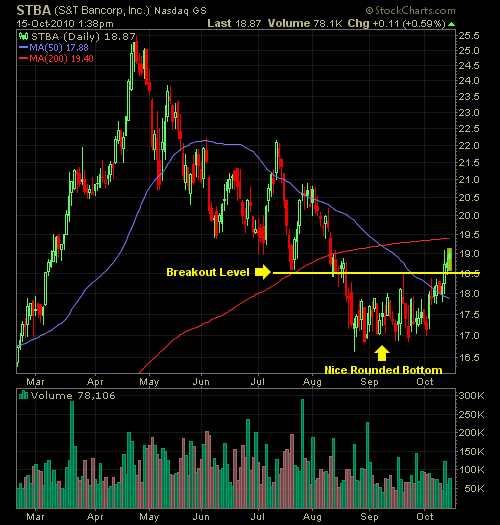Click the 150K volume axis label
This screenshot has width=500, height=525.
pos(471,452)
